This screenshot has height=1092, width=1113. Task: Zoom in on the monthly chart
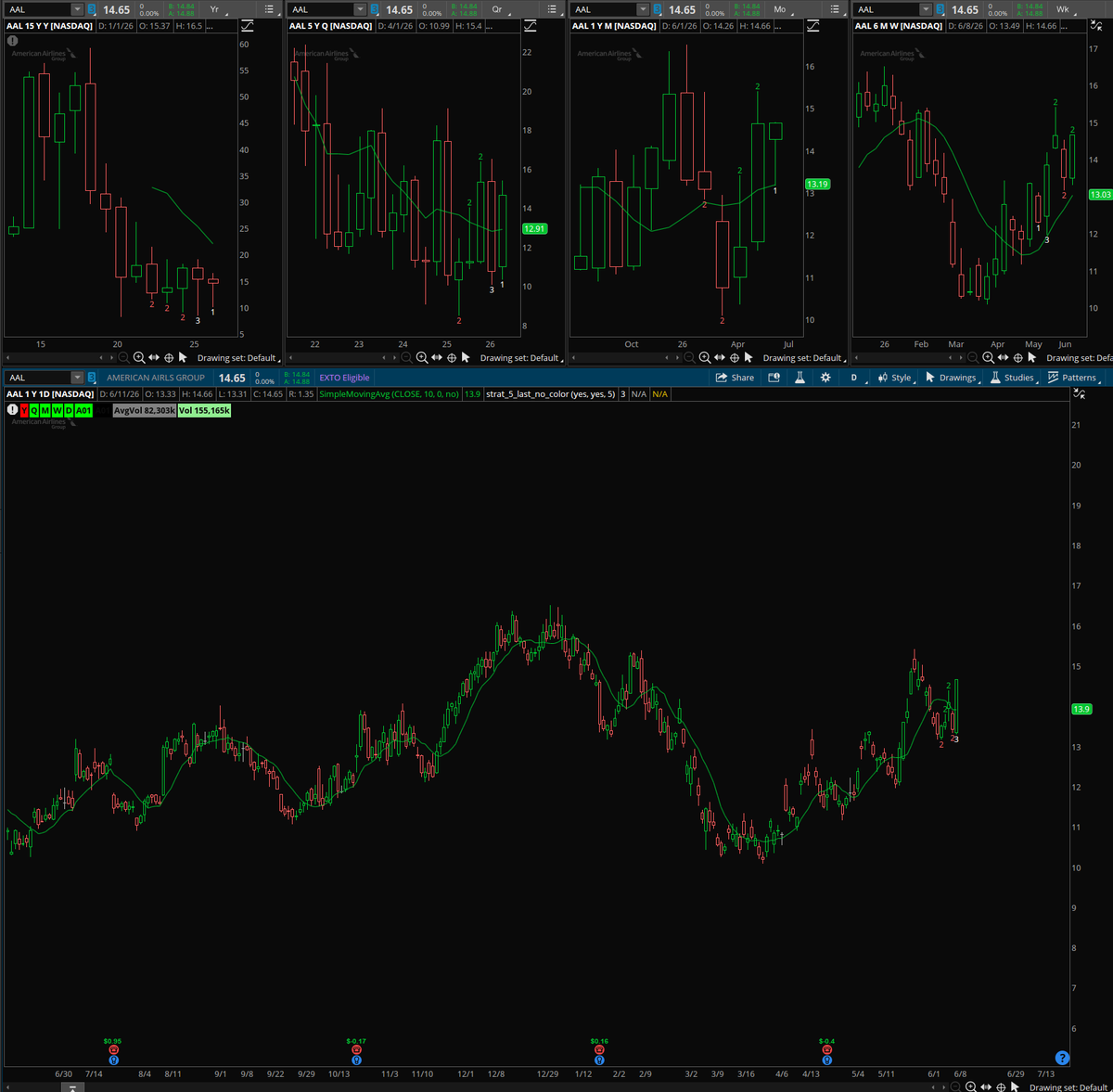705,357
